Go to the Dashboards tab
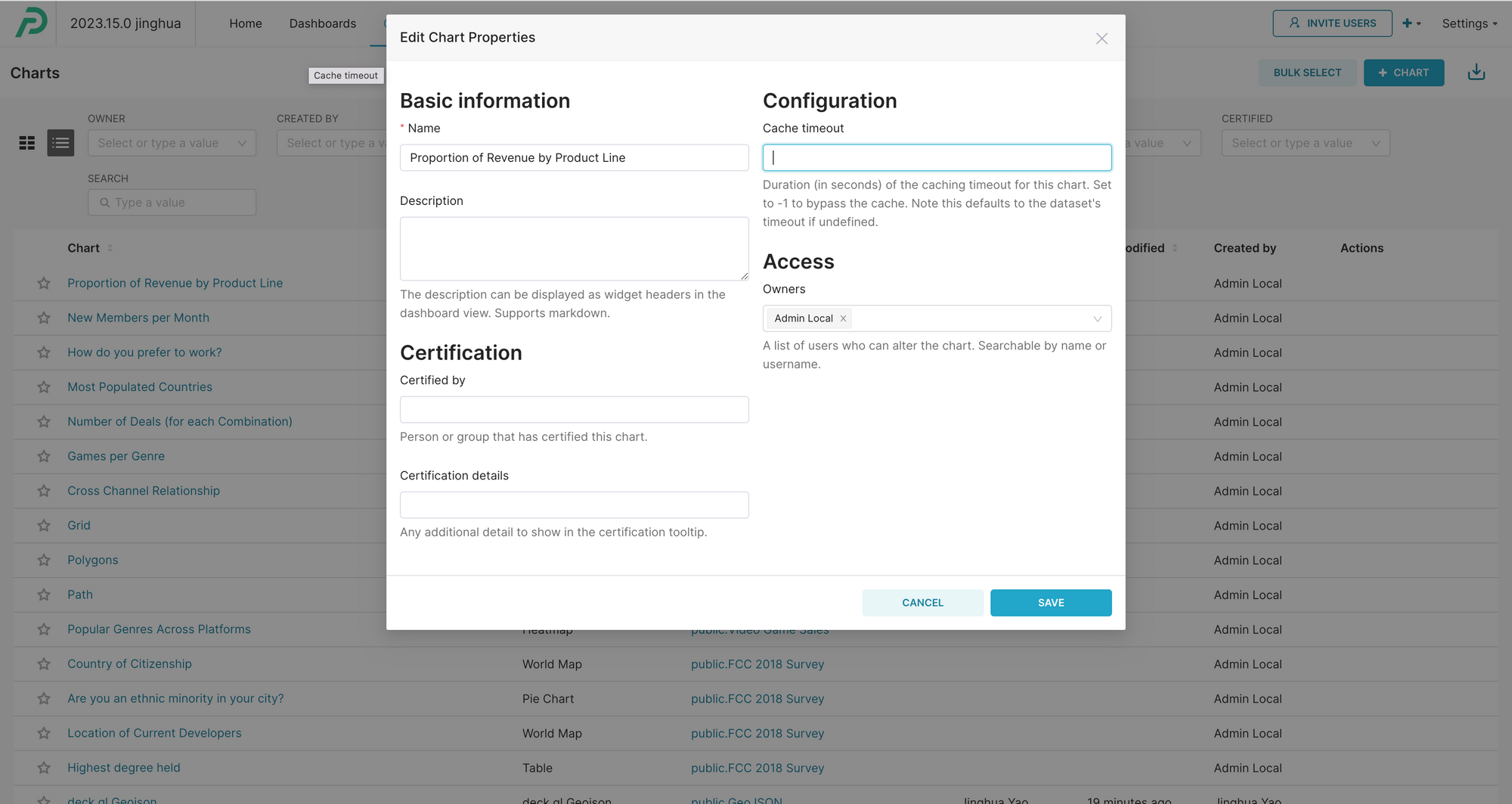 pyautogui.click(x=323, y=23)
